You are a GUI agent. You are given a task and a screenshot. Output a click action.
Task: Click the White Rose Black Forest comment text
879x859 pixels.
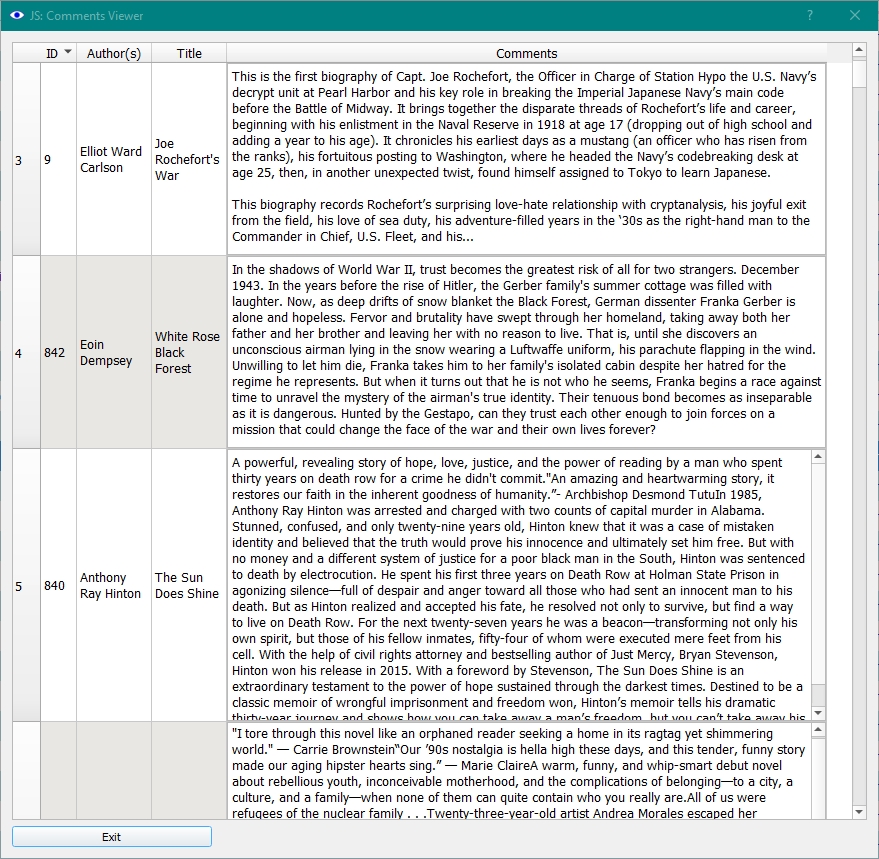[526, 352]
